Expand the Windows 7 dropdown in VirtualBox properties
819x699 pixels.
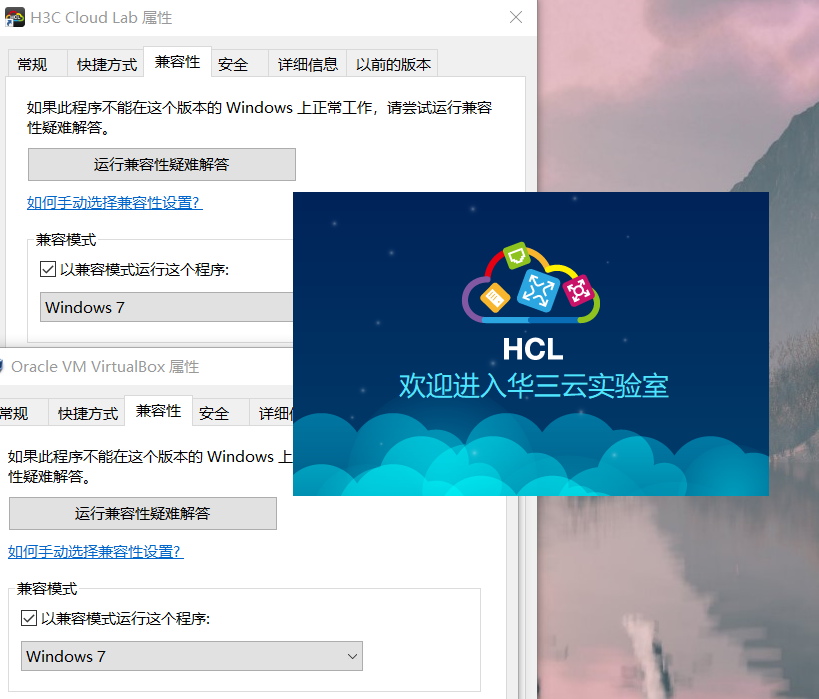(x=192, y=656)
